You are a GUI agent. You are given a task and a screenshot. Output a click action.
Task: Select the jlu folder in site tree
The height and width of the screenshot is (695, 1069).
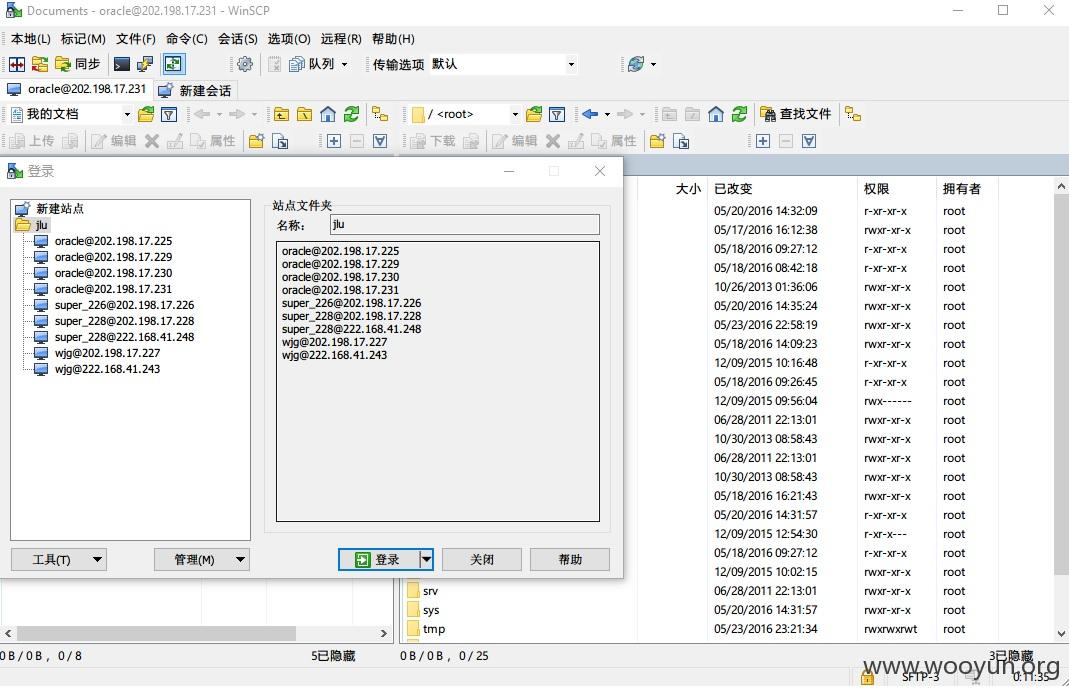pyautogui.click(x=42, y=225)
